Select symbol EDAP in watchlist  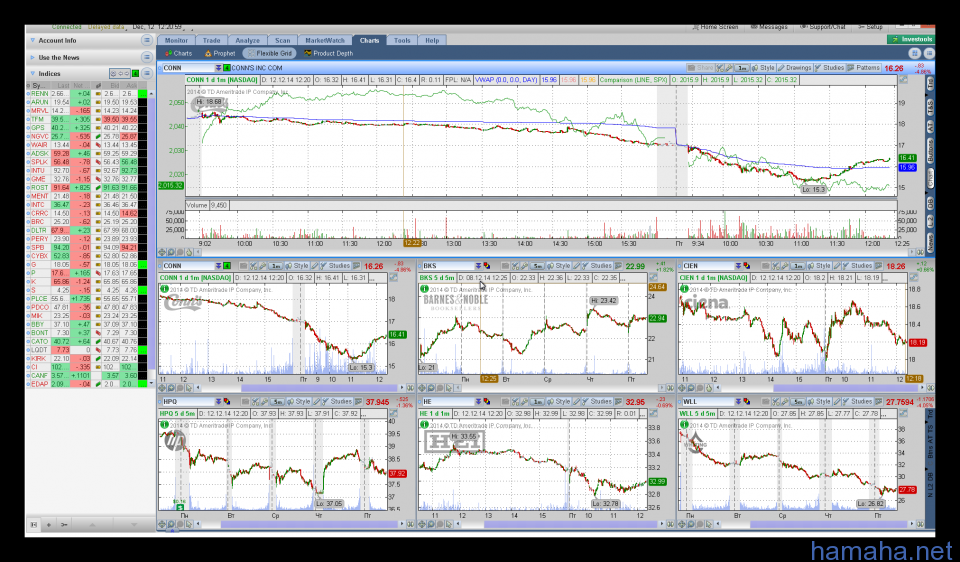(x=40, y=384)
